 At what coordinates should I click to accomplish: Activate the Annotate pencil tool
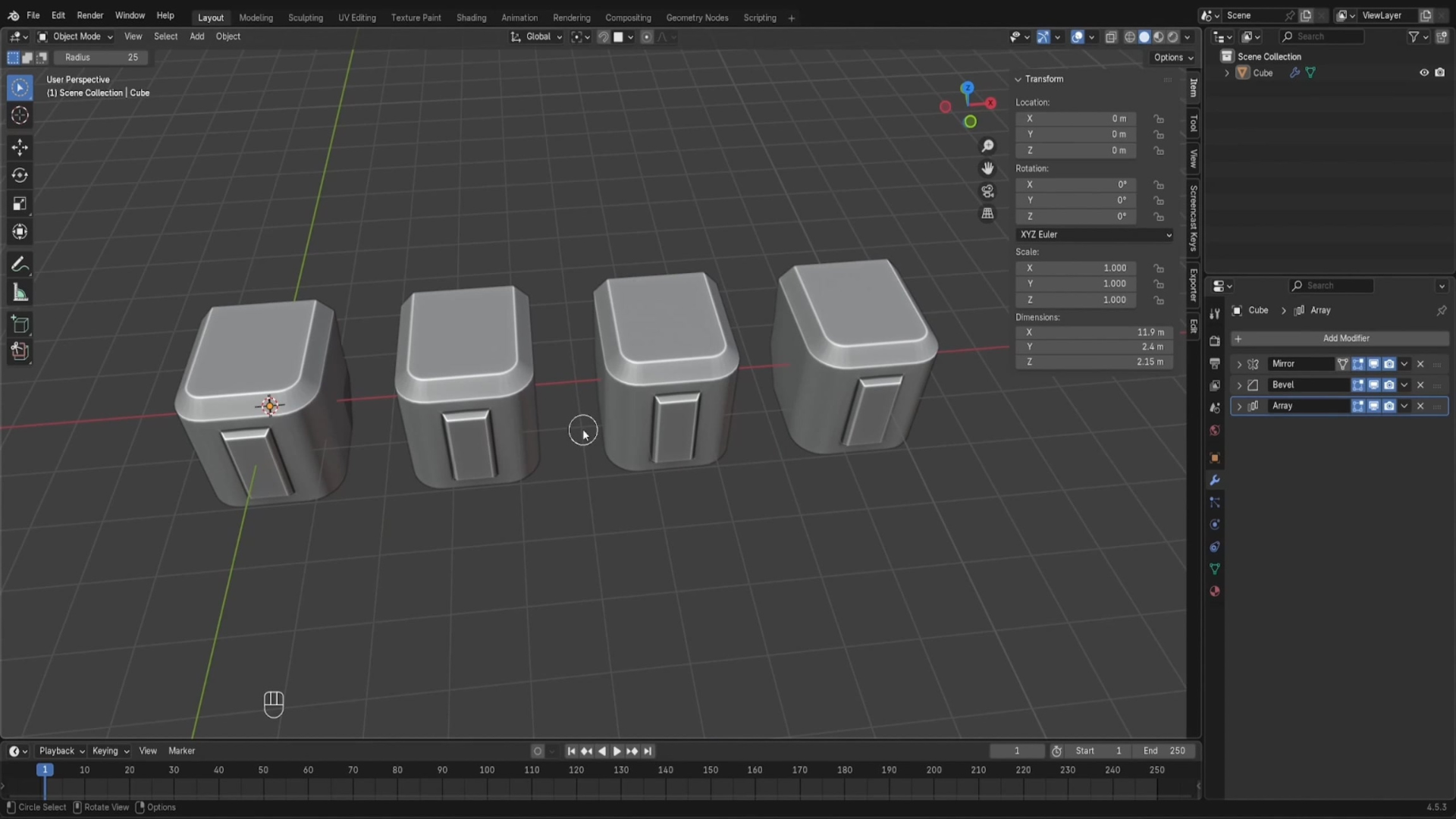coord(20,265)
